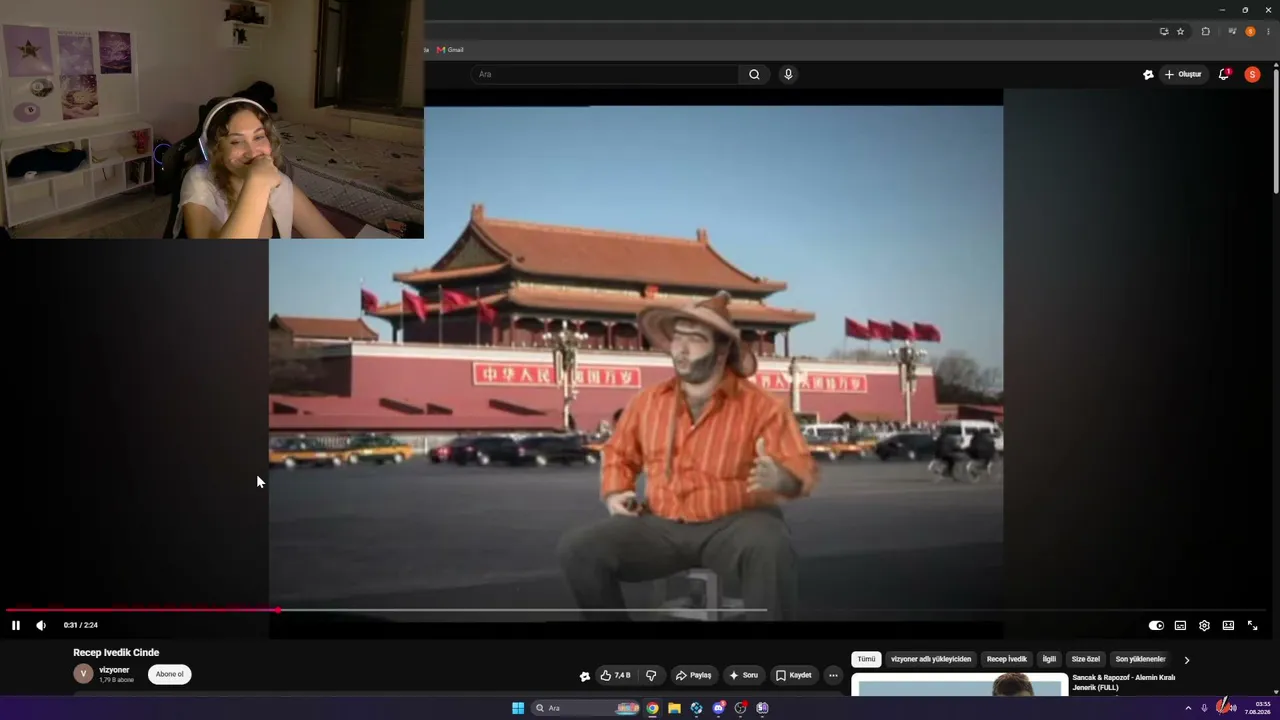Dislike the video with thumbs-down
The height and width of the screenshot is (720, 1280).
pos(651,676)
